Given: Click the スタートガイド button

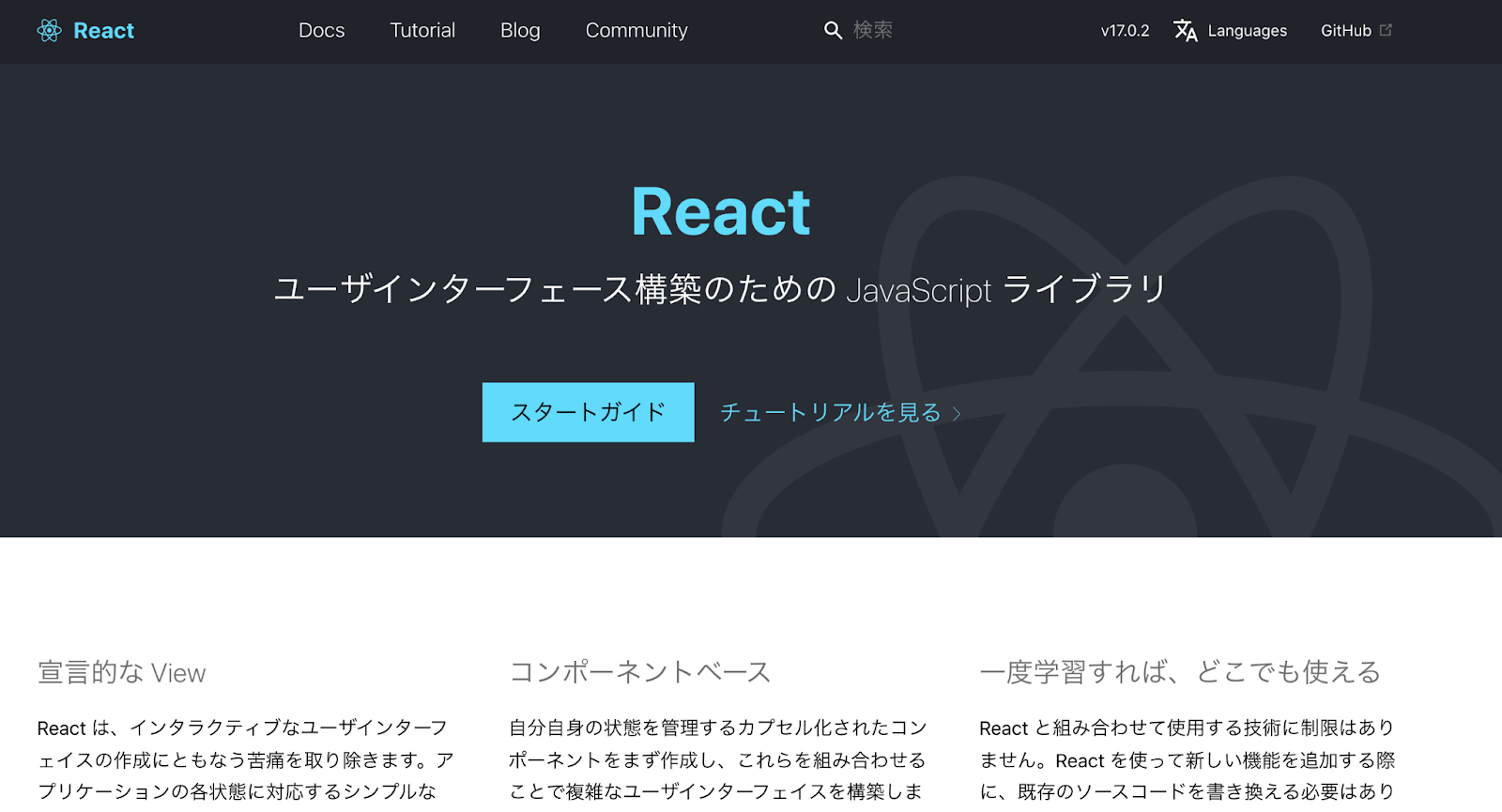Looking at the screenshot, I should 589,412.
